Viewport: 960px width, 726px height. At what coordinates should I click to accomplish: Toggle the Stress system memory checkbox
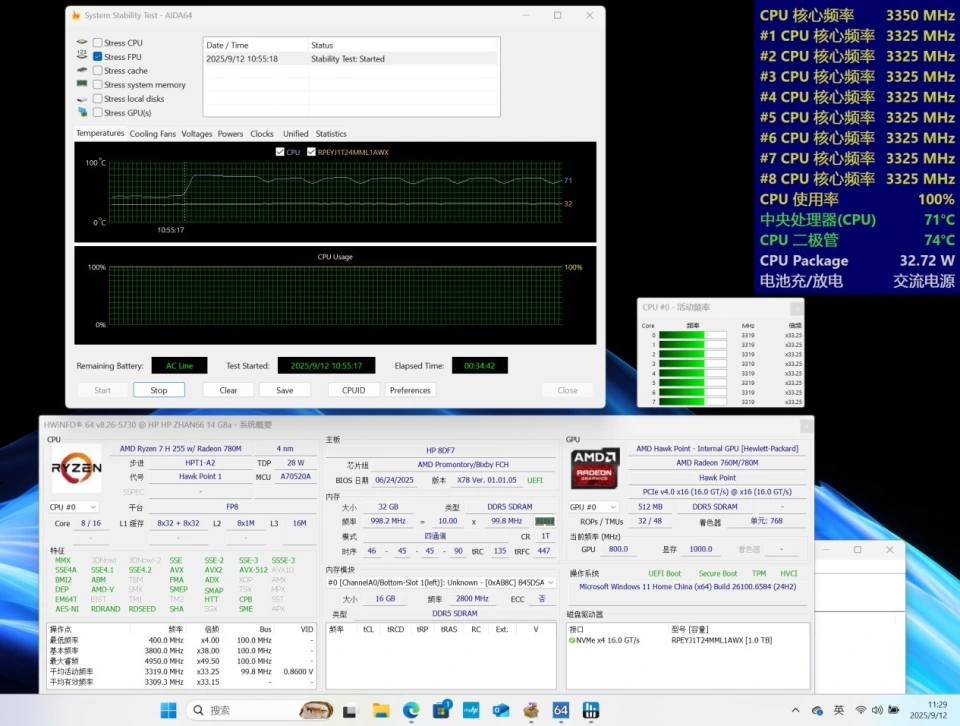click(x=98, y=85)
